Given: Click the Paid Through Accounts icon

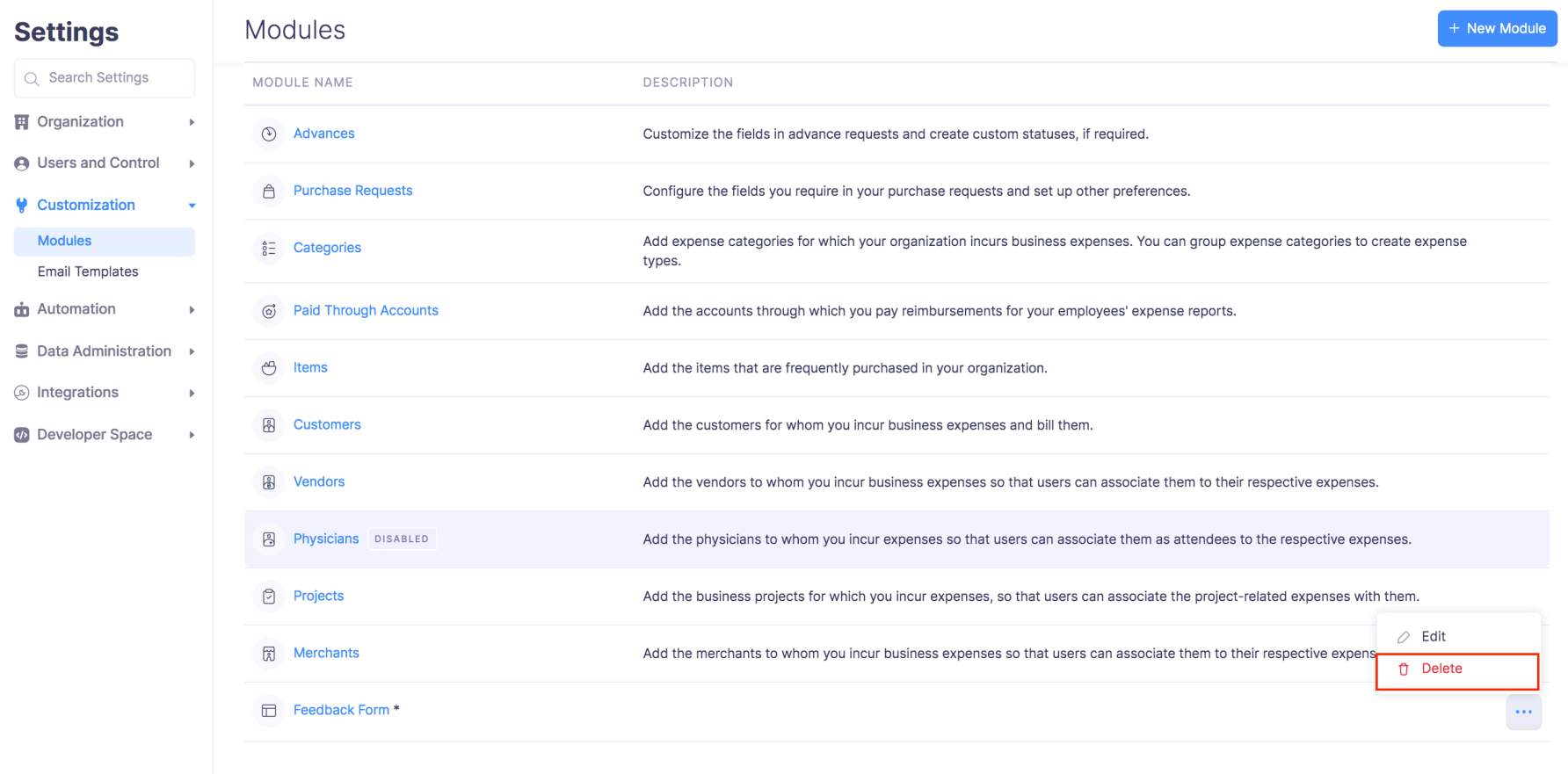Looking at the screenshot, I should 269,311.
